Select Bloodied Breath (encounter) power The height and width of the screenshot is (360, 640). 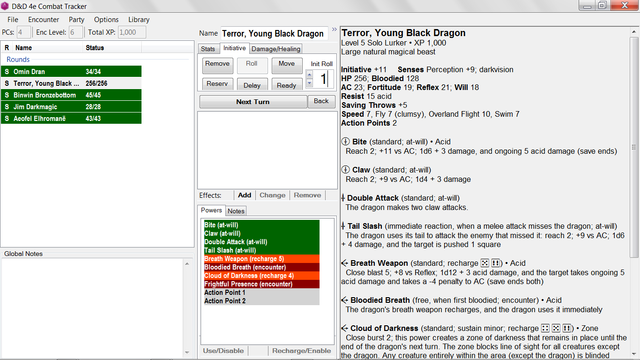[x=262, y=267]
